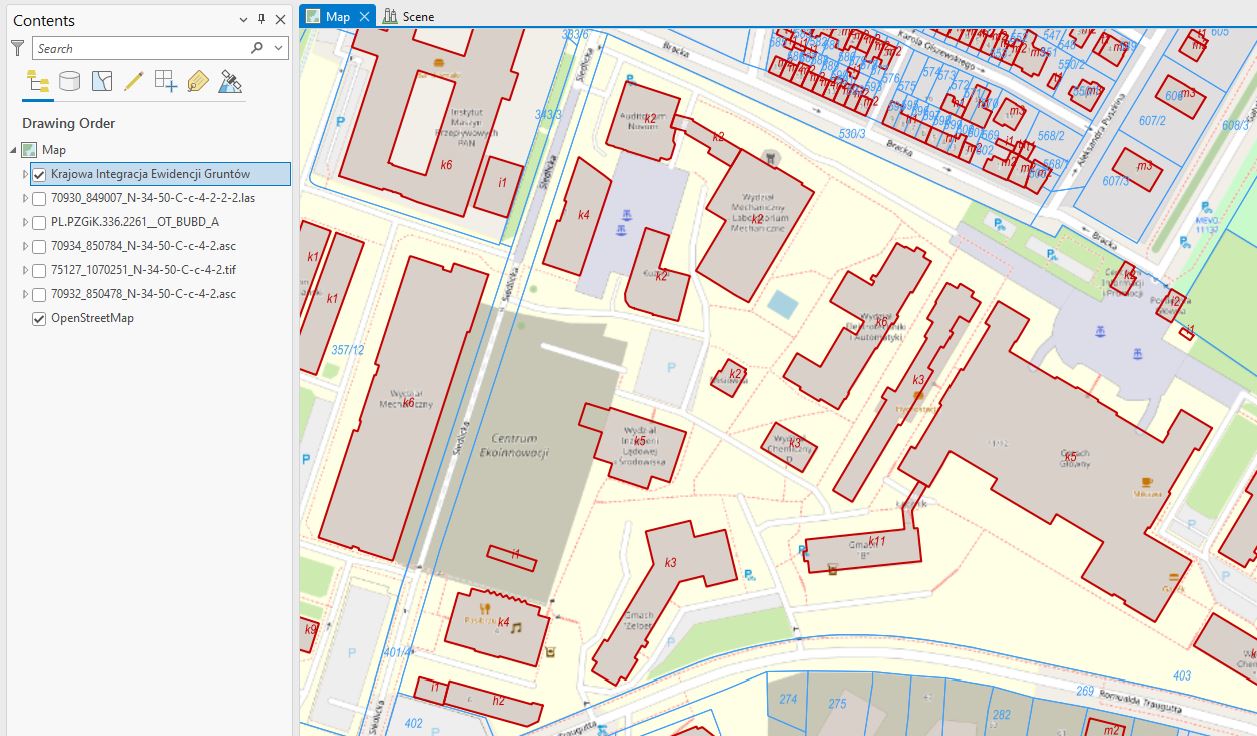Choose List By Labeling tag icon
This screenshot has height=736, width=1257.
tap(197, 82)
